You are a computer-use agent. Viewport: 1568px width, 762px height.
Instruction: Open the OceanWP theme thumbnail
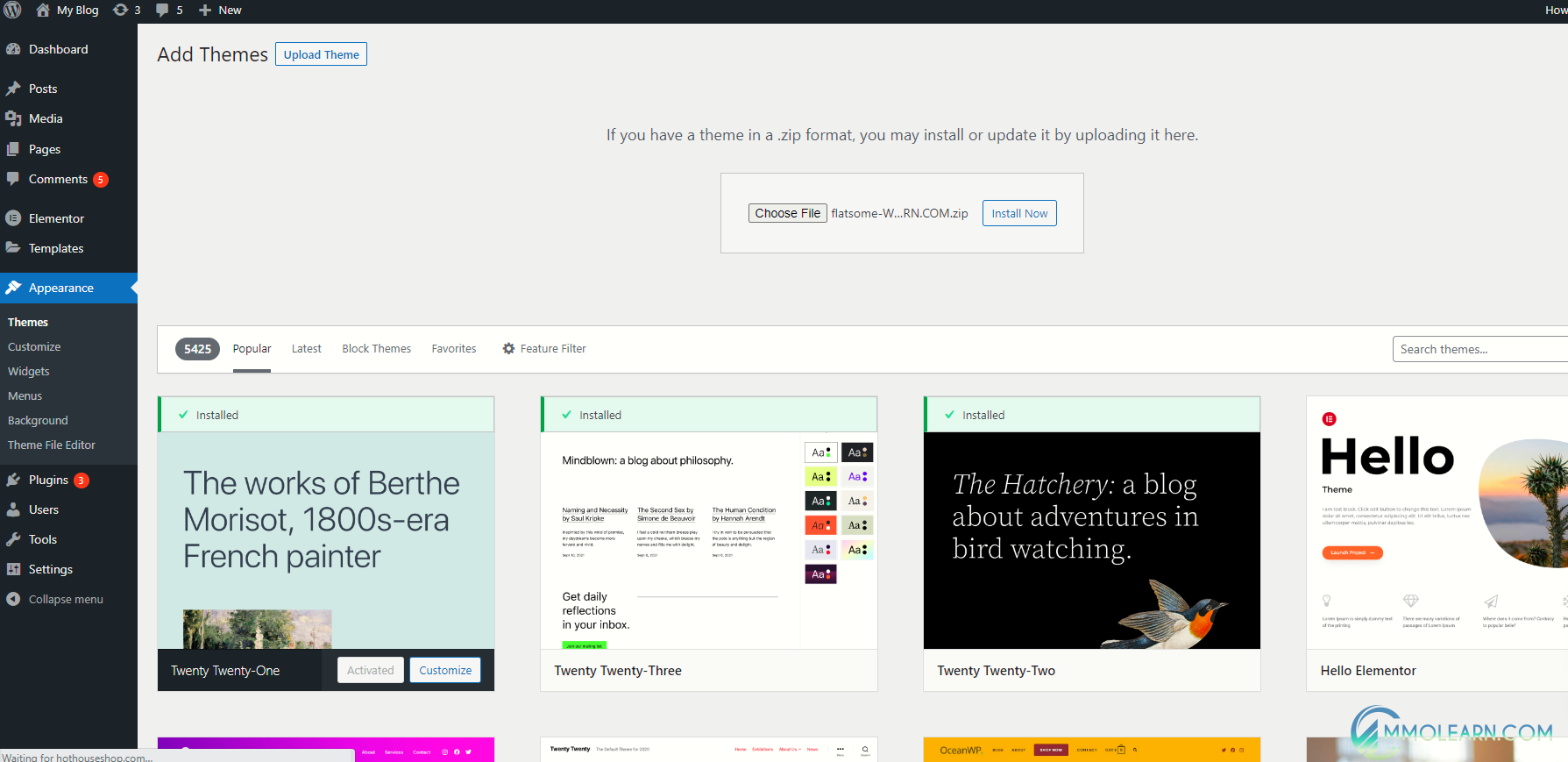click(x=1092, y=750)
